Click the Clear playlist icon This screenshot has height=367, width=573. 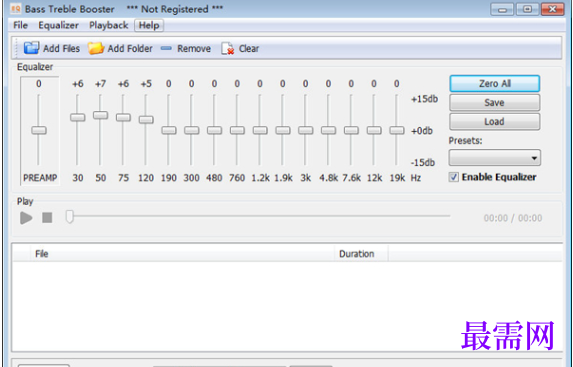[227, 48]
